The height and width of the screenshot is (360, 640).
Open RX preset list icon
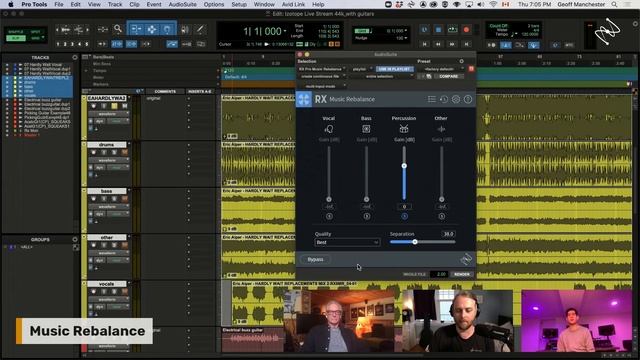(x=431, y=99)
